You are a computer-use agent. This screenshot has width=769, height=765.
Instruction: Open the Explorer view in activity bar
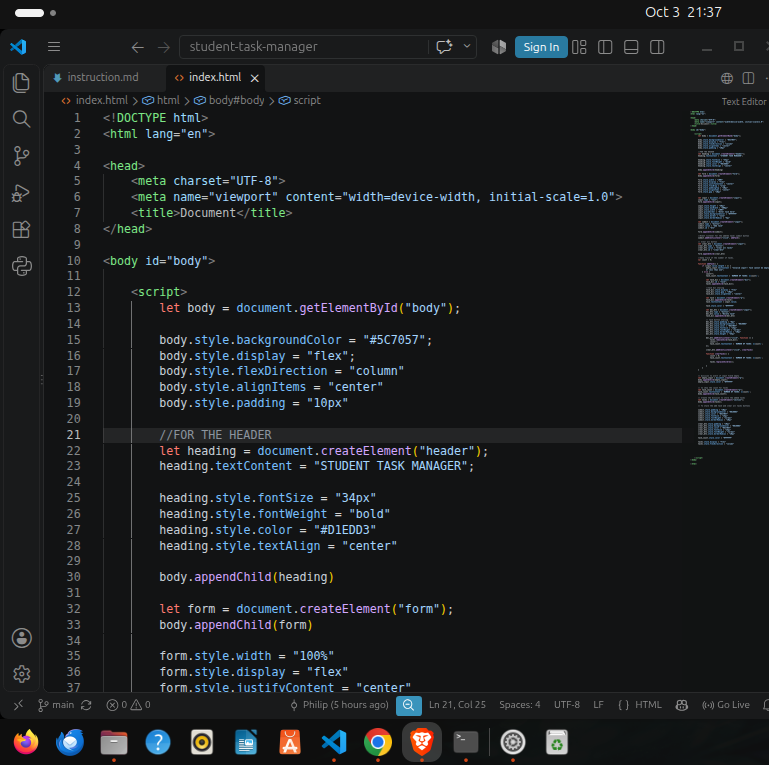click(x=21, y=82)
